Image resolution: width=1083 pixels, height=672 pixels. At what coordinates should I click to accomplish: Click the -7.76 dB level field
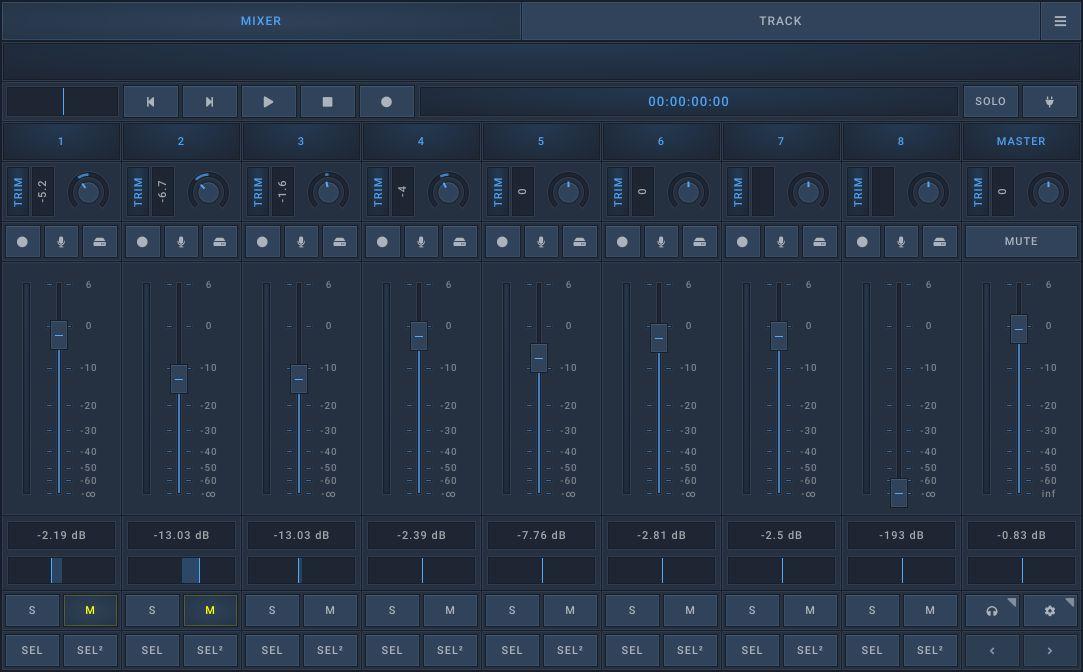coord(542,535)
